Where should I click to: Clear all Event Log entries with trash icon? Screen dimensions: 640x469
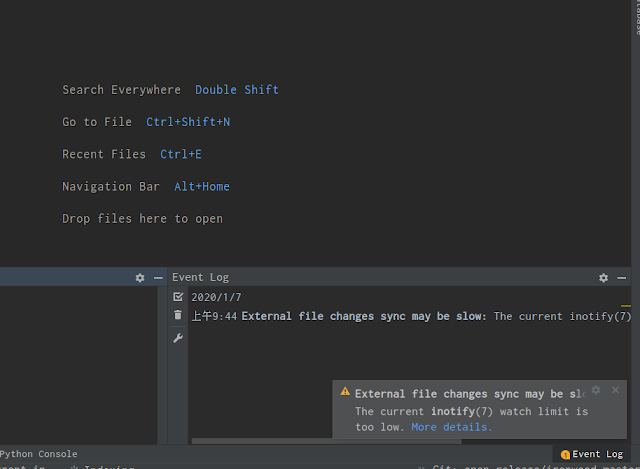tap(178, 315)
